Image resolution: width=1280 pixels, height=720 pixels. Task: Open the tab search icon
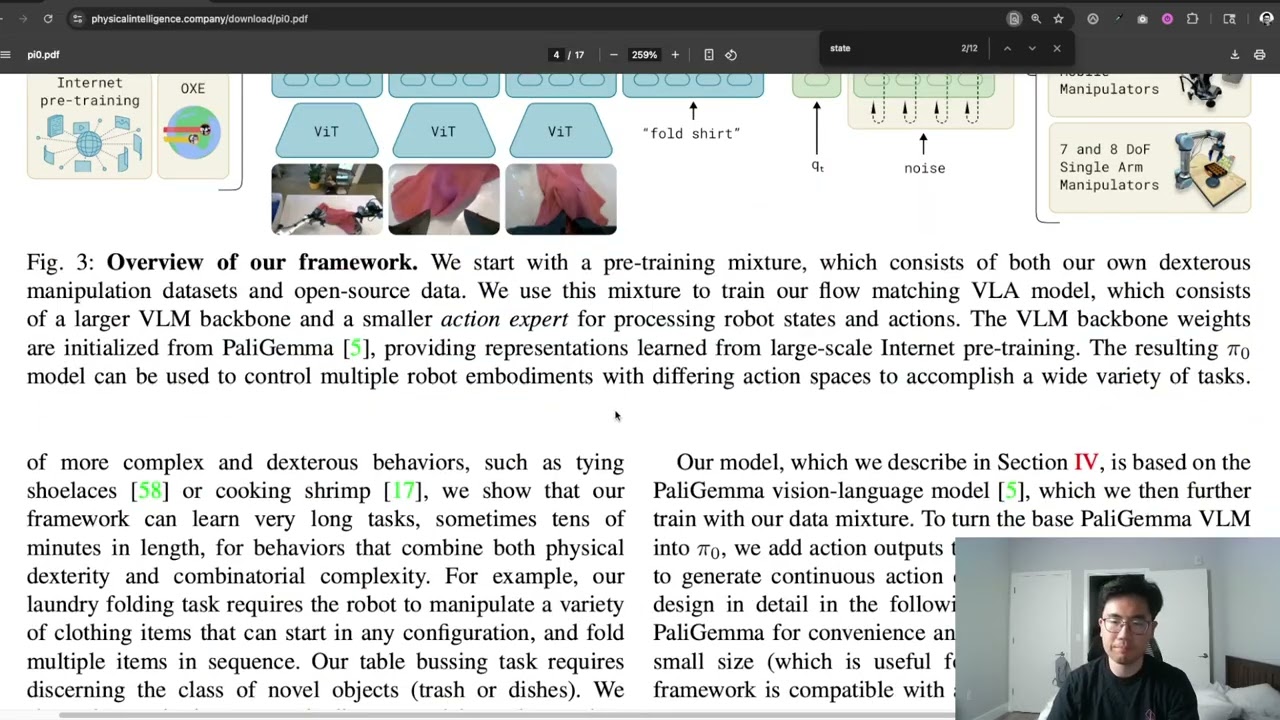[1229, 18]
